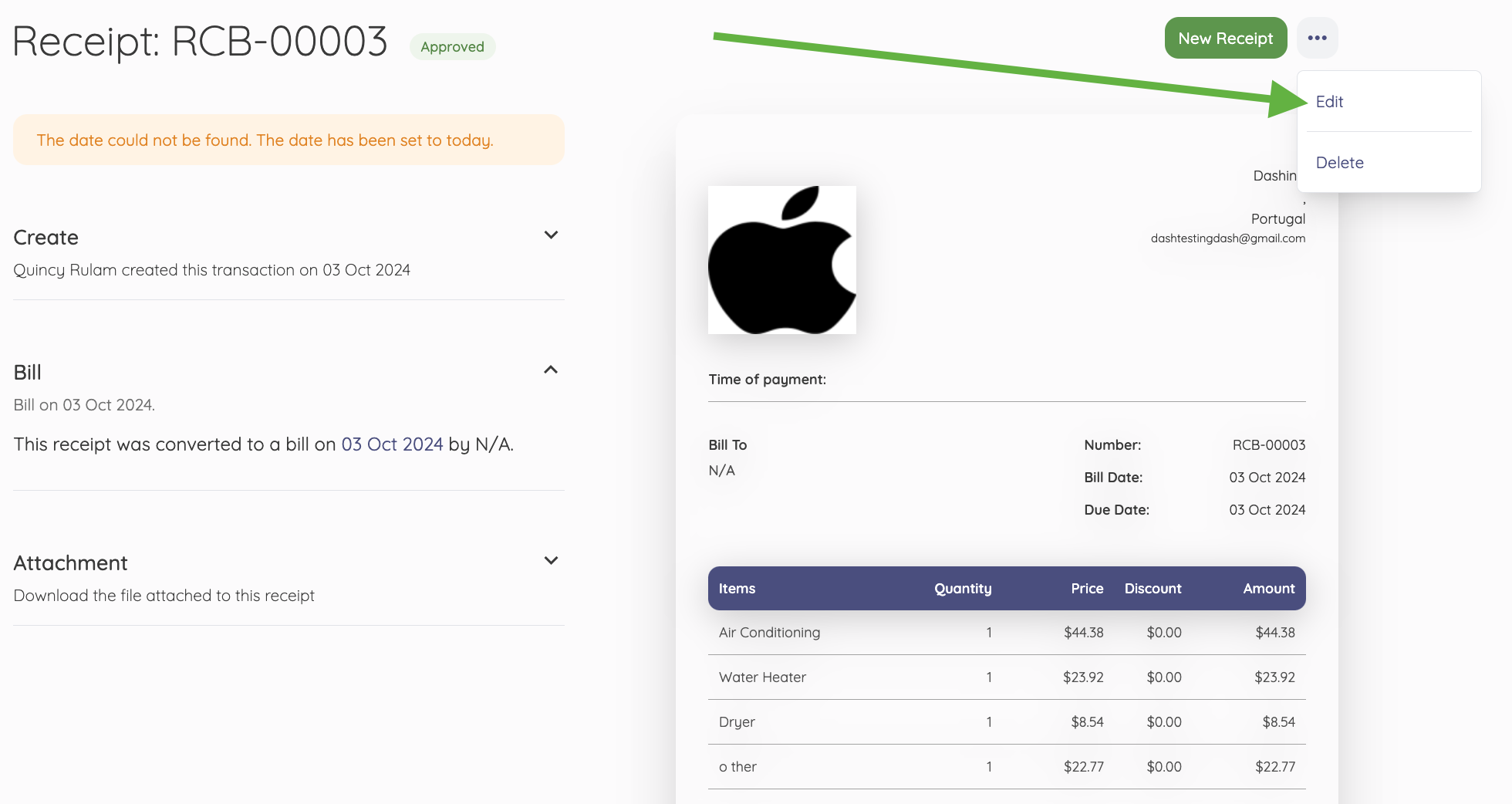Image resolution: width=1512 pixels, height=804 pixels.
Task: Click the Quantity column header
Action: point(962,589)
